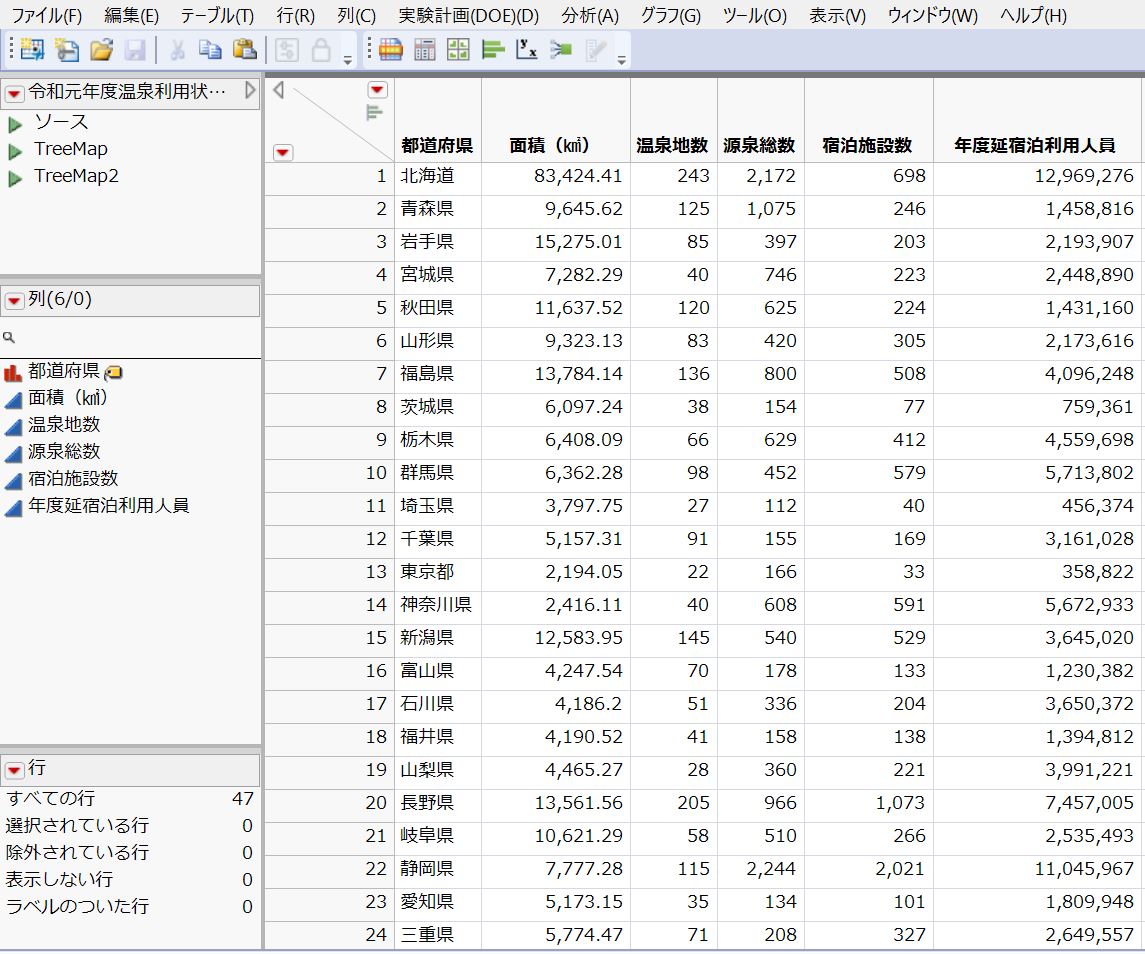
Task: Click continuous icon beside 宿泊施設数 column
Action: click(x=12, y=481)
